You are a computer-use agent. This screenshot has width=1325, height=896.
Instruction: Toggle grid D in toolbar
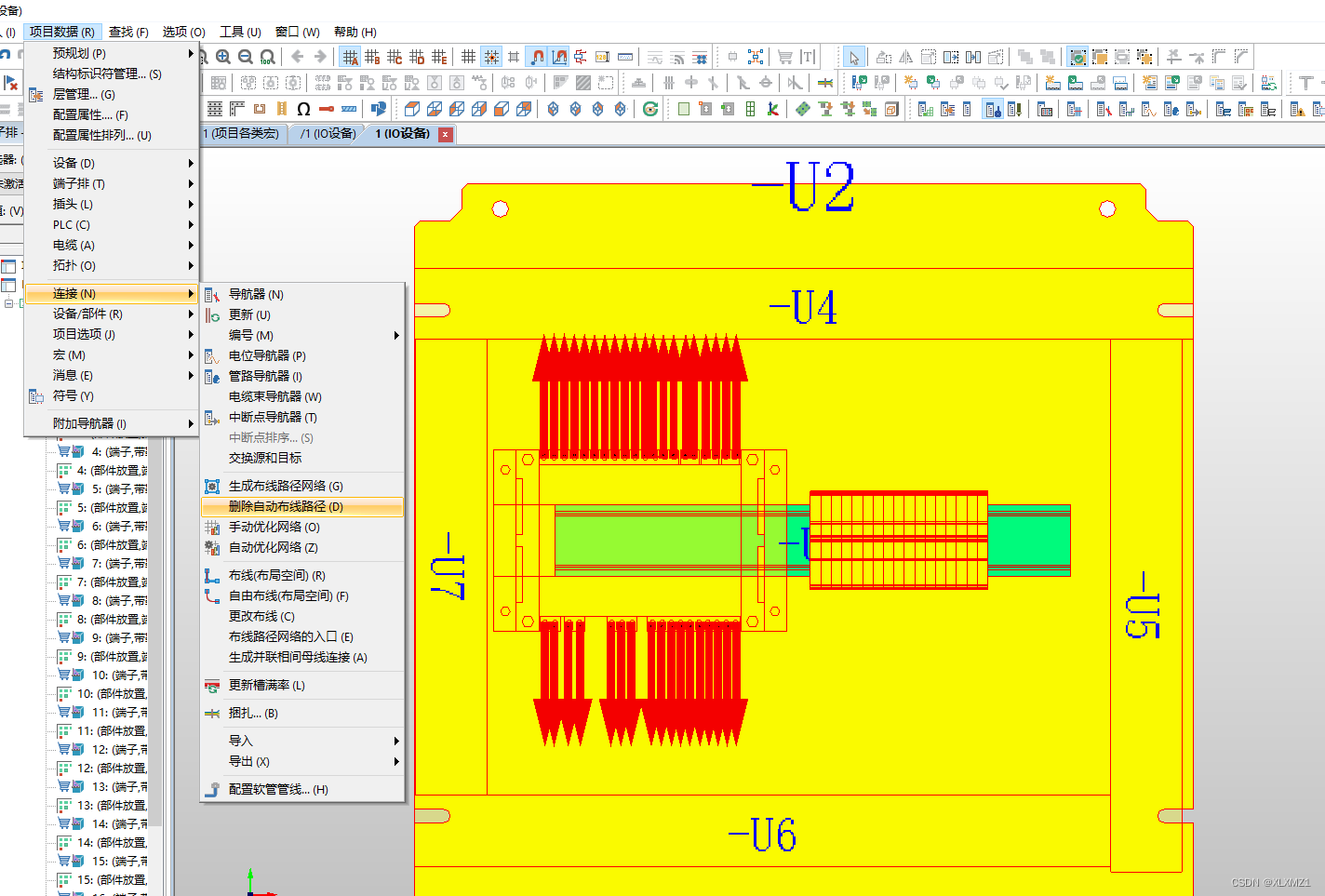pos(417,57)
